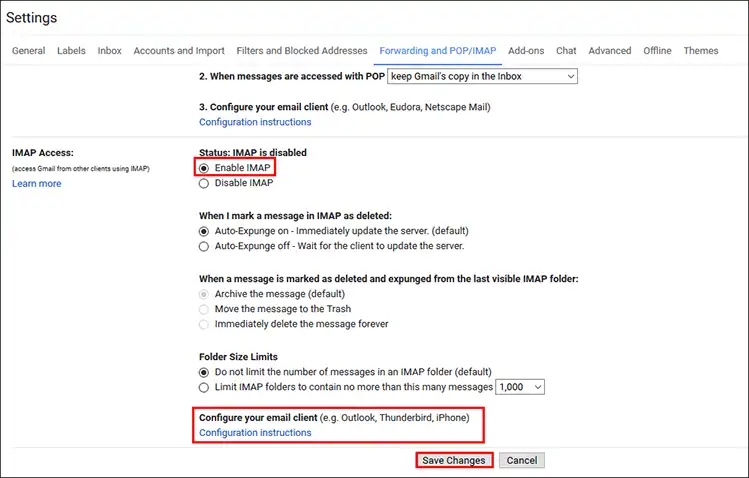Click the 'Status: IMAP is disabled' text

(x=253, y=153)
